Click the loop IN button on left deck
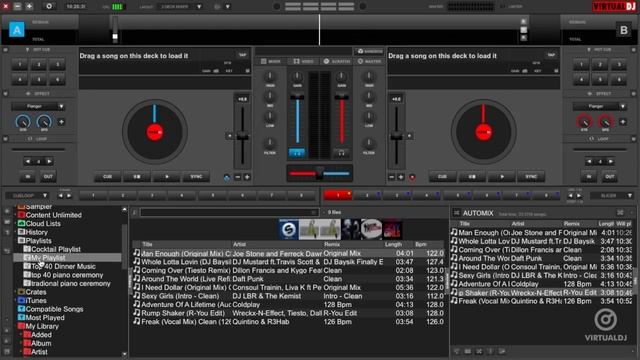This screenshot has height=360, width=640. click(x=28, y=177)
